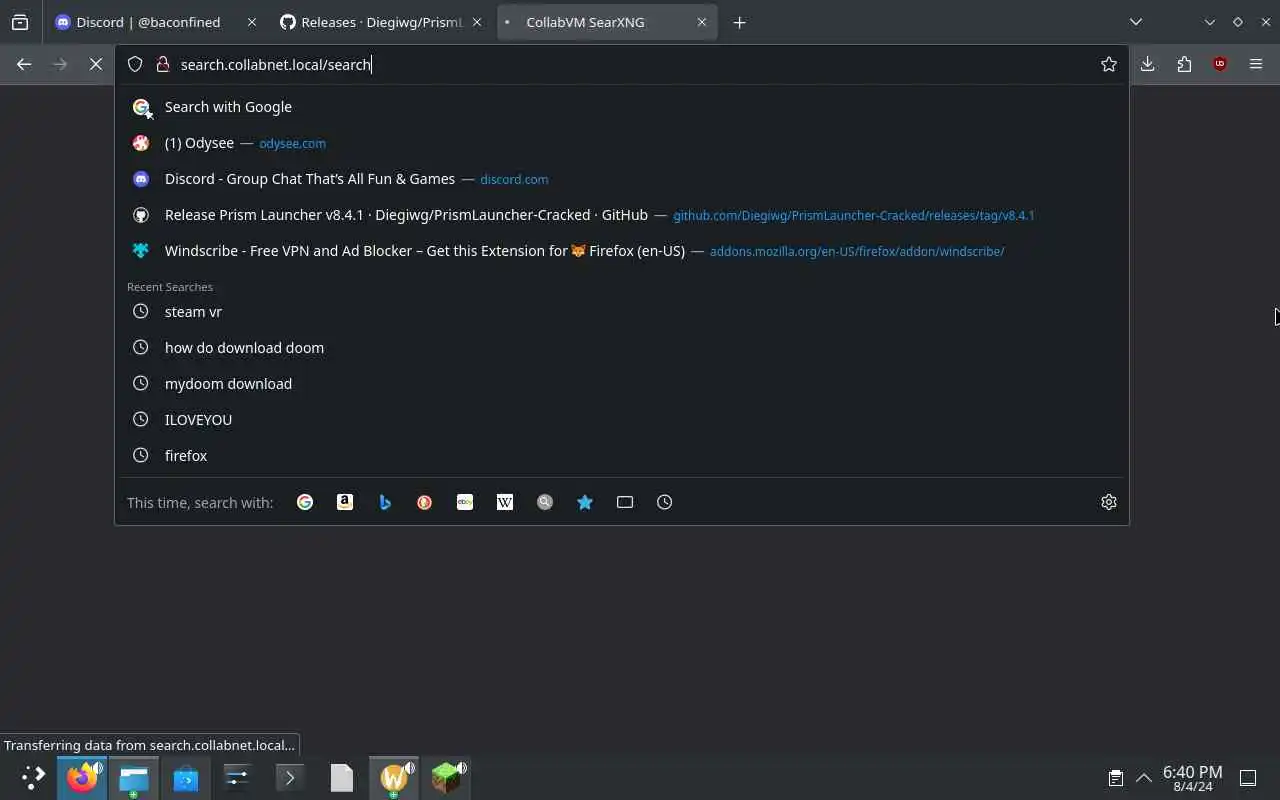Search this time with DuckDuckGo icon
This screenshot has height=800, width=1280.
click(425, 502)
